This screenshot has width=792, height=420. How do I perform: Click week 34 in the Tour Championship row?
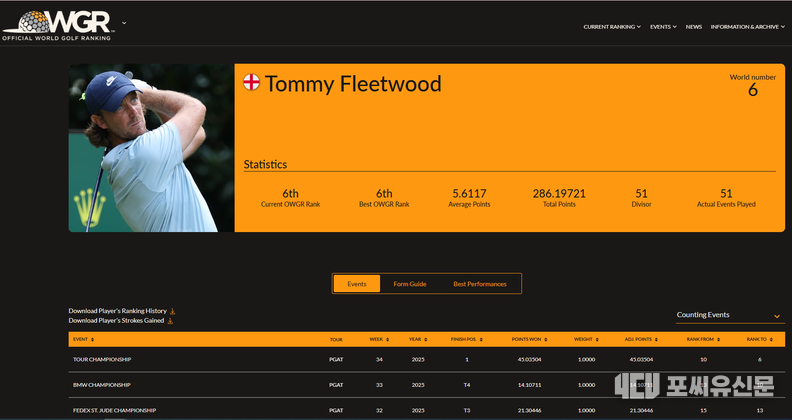(379, 359)
